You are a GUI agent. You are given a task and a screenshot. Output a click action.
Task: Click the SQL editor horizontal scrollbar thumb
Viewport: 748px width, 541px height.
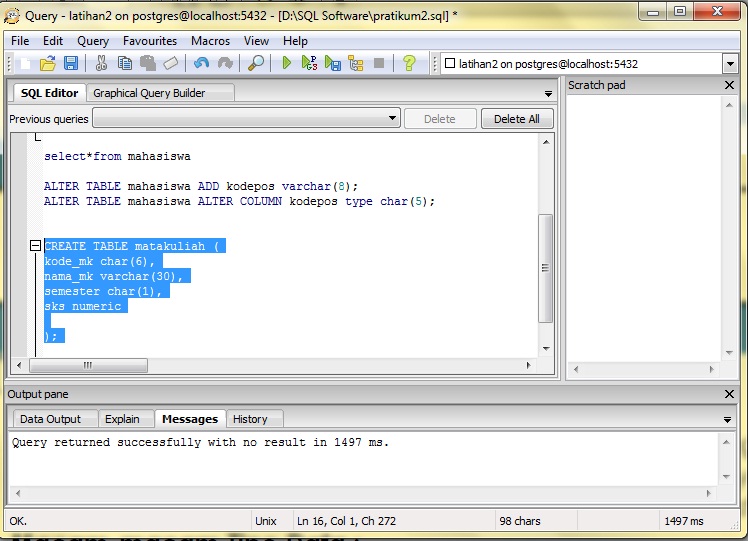coord(88,365)
